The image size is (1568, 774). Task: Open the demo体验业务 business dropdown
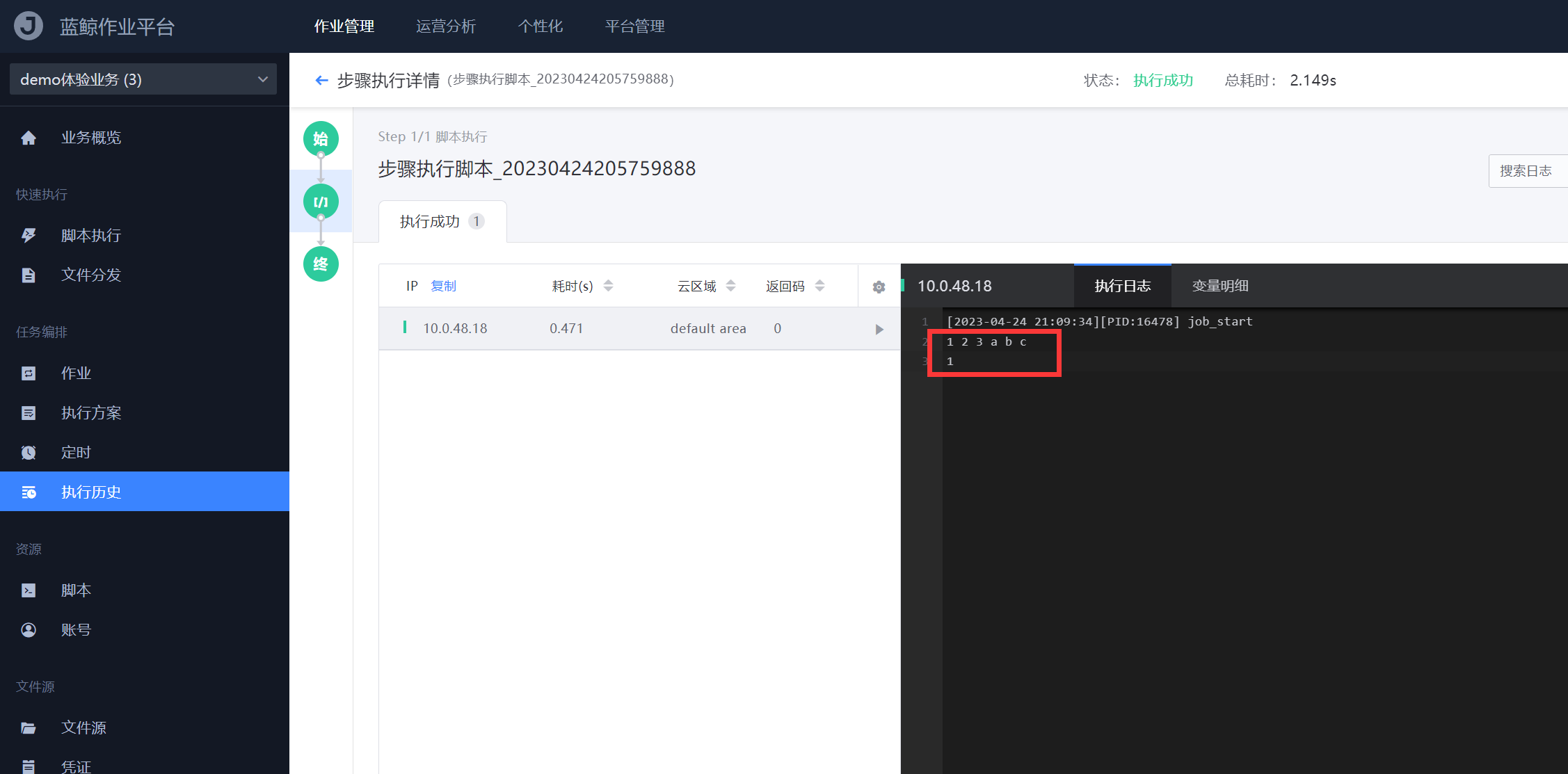pyautogui.click(x=143, y=79)
